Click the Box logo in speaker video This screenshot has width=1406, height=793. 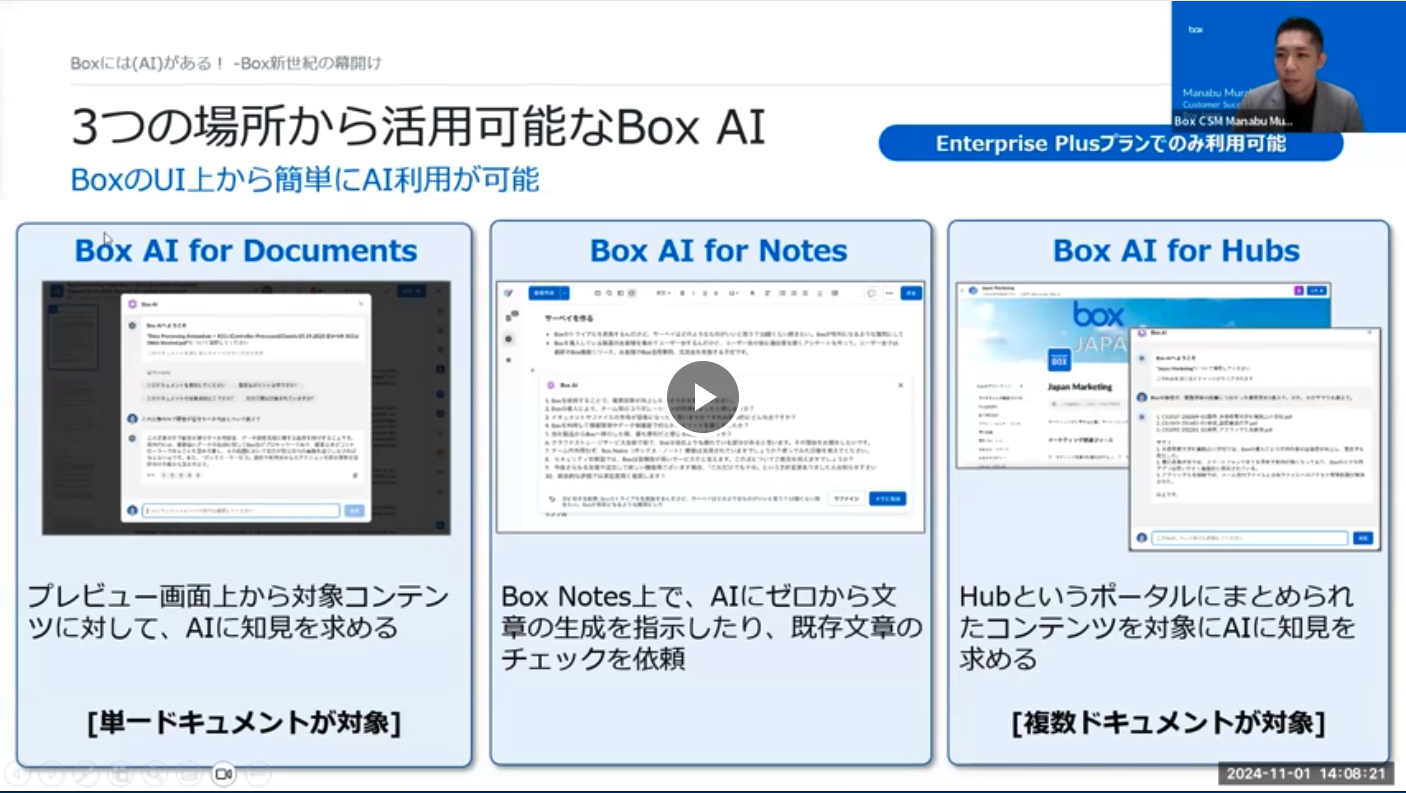[1195, 30]
